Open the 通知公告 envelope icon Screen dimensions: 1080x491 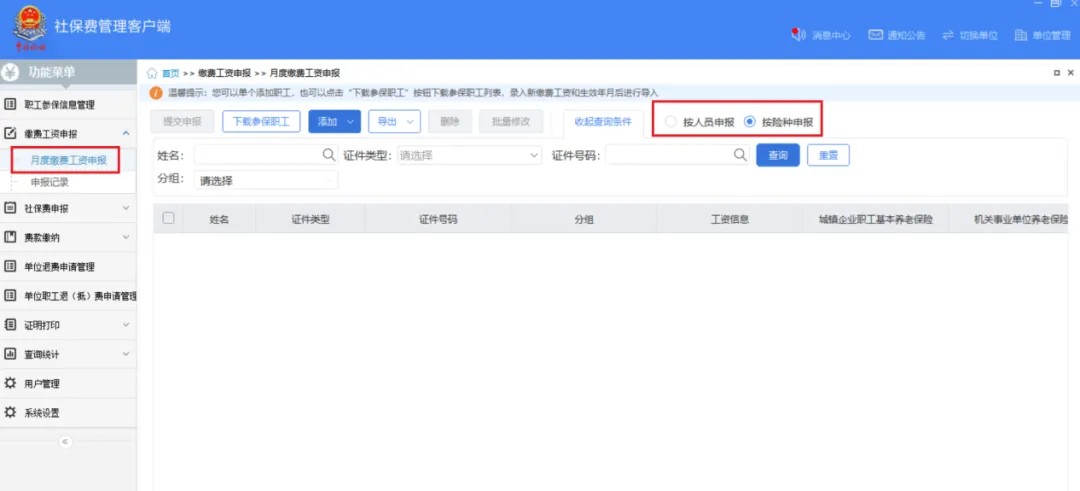(875, 35)
